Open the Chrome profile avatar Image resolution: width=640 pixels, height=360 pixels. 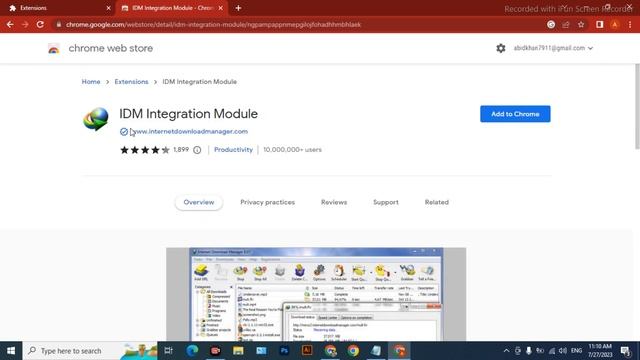[615, 24]
